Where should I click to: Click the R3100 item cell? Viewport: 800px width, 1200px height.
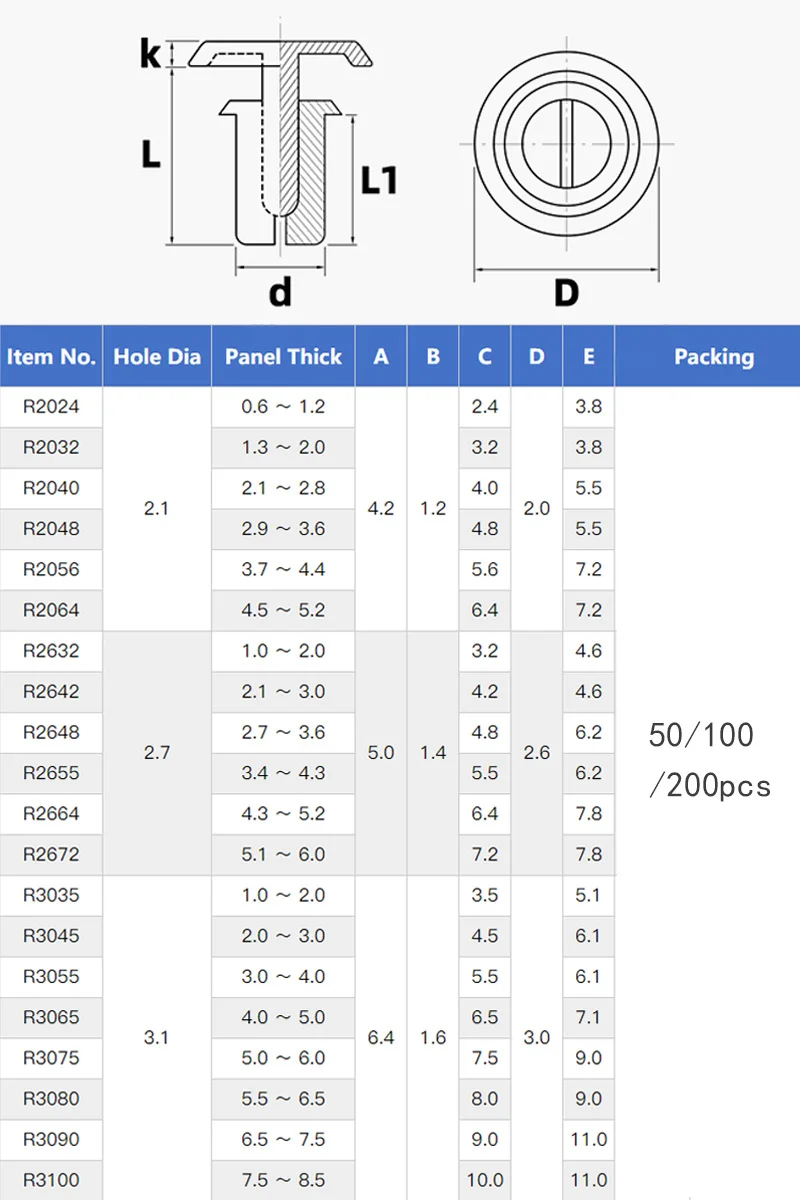51,1180
